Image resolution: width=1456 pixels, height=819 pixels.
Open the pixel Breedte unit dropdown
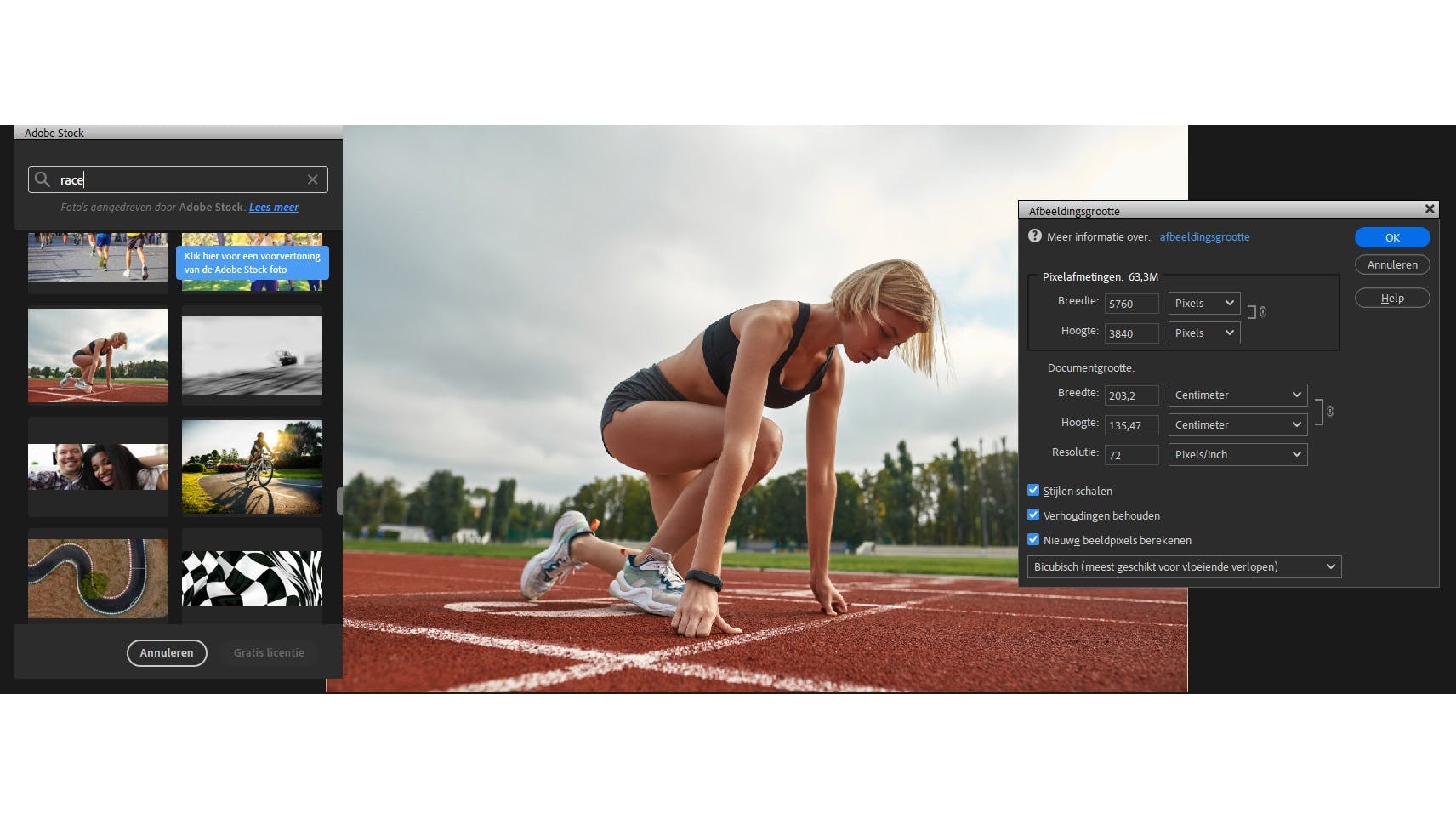1204,304
